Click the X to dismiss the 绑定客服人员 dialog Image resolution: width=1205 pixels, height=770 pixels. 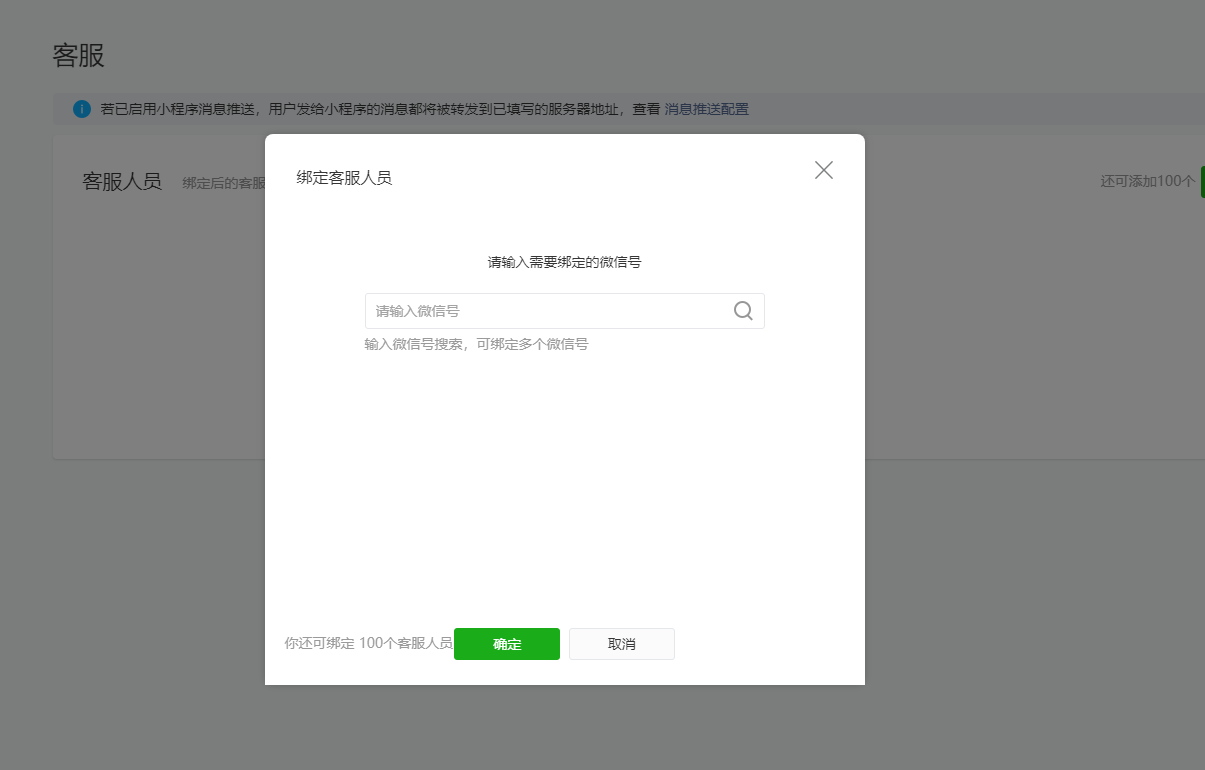tap(823, 170)
